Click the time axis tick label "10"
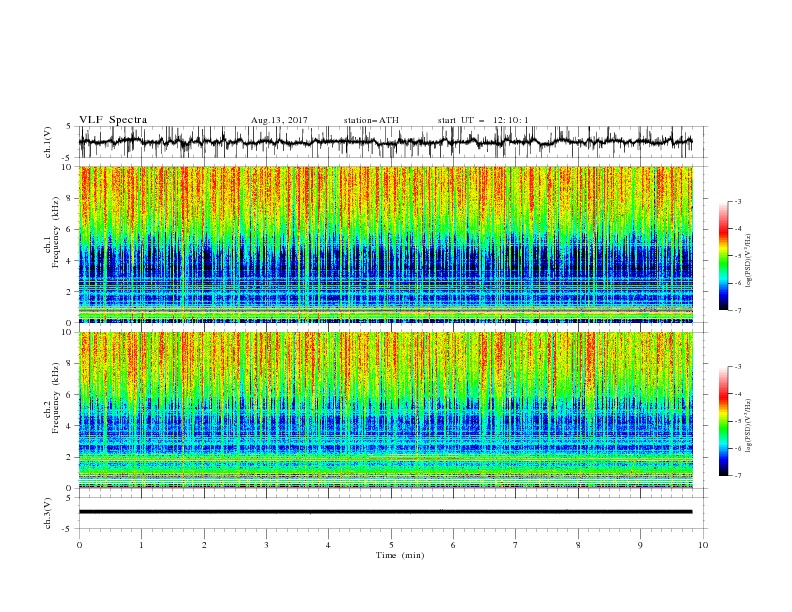 703,545
